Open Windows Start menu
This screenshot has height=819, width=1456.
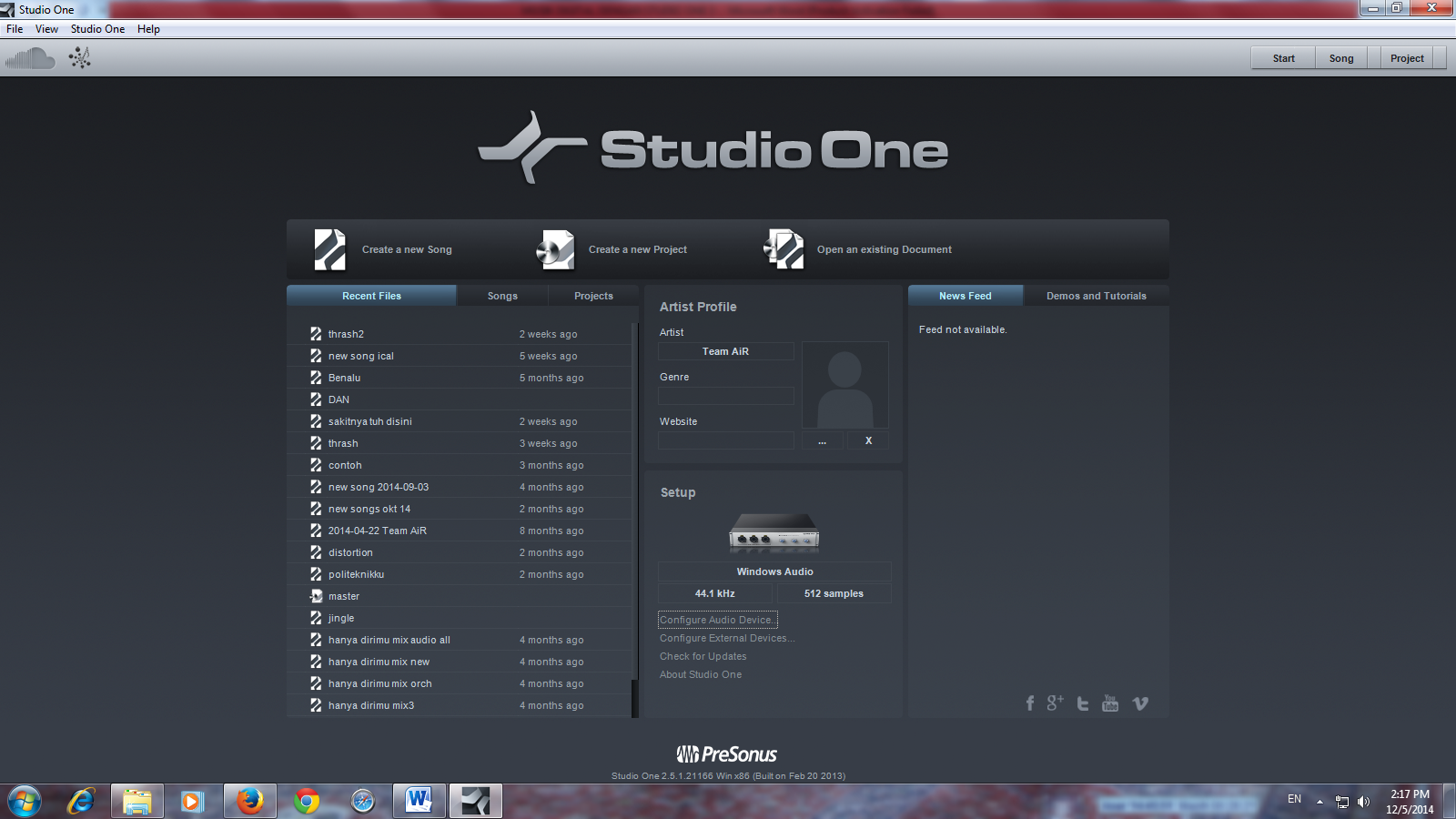point(25,802)
